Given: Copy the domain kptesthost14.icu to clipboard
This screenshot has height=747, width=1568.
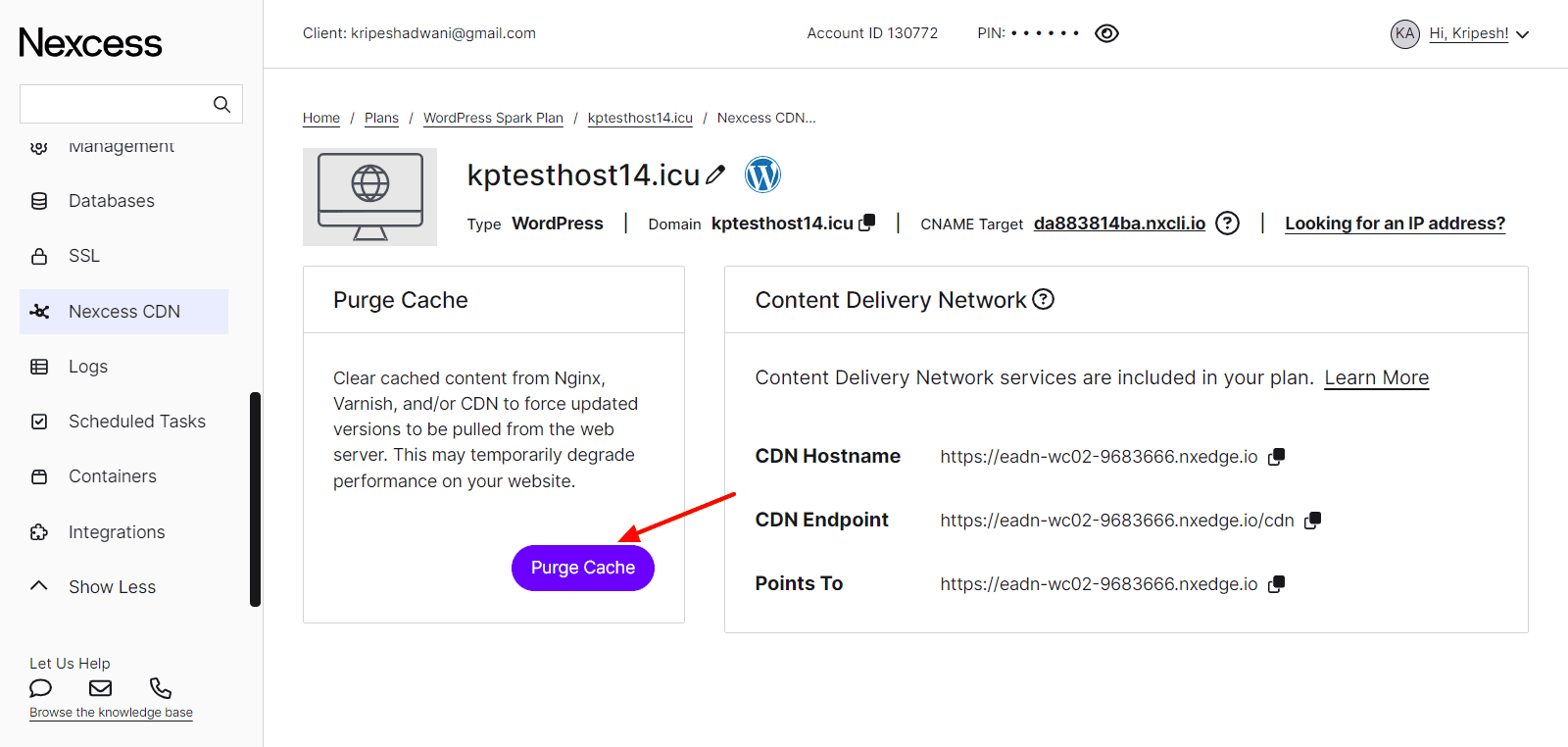Looking at the screenshot, I should tap(867, 223).
